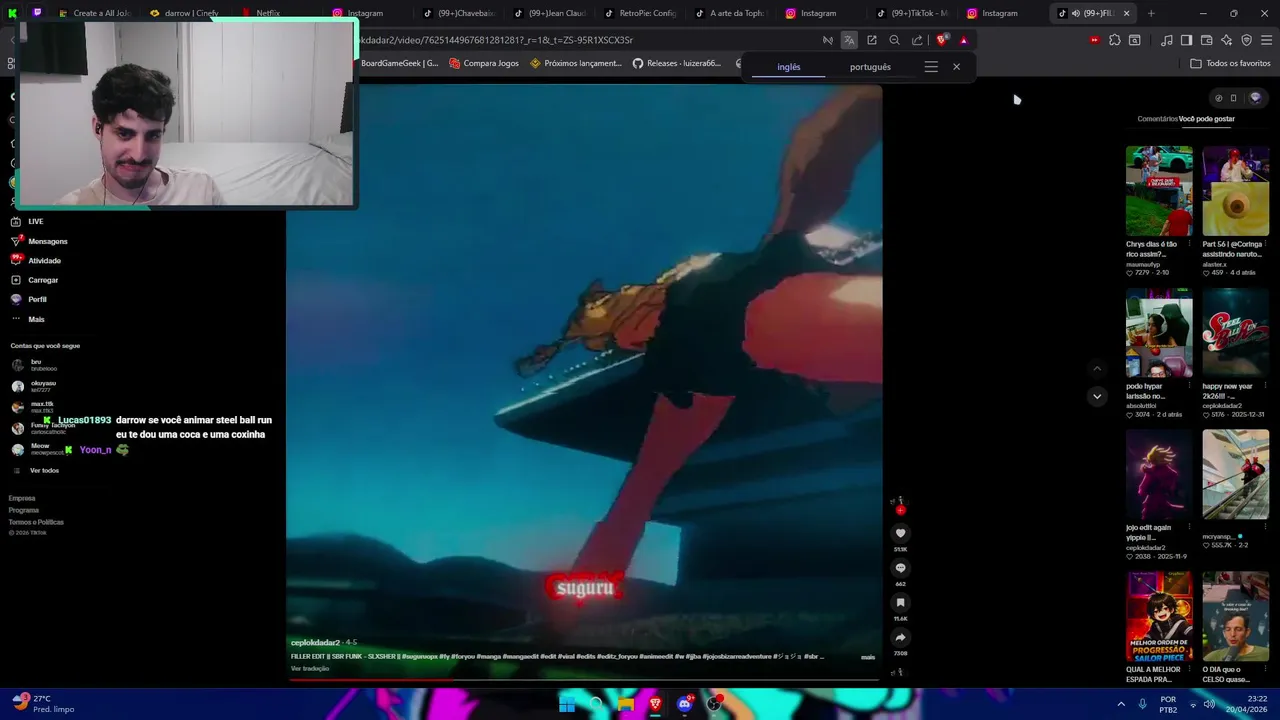This screenshot has height=720, width=1280.
Task: Open a new browser tab
Action: pyautogui.click(x=1151, y=13)
